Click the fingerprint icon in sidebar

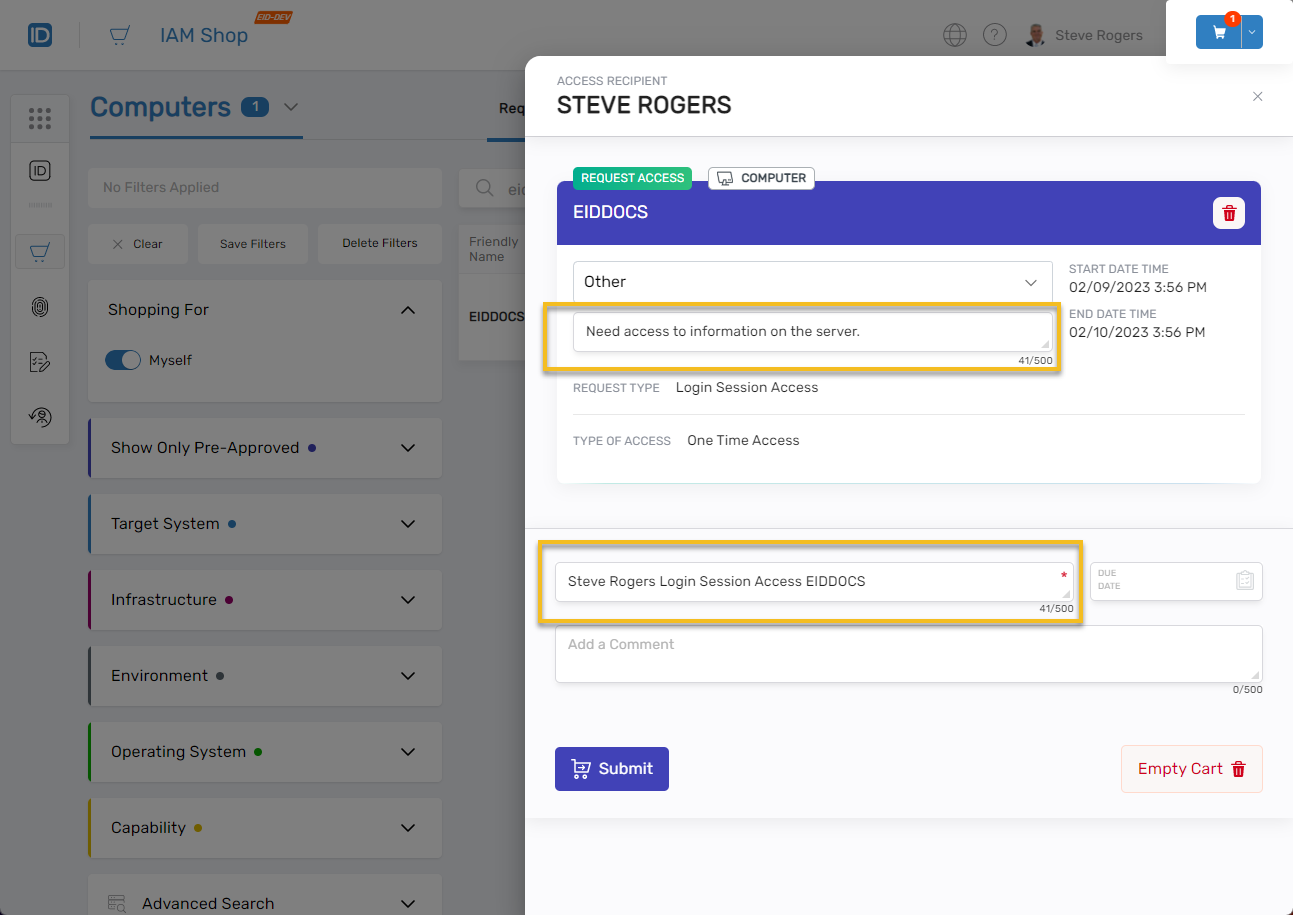click(40, 307)
